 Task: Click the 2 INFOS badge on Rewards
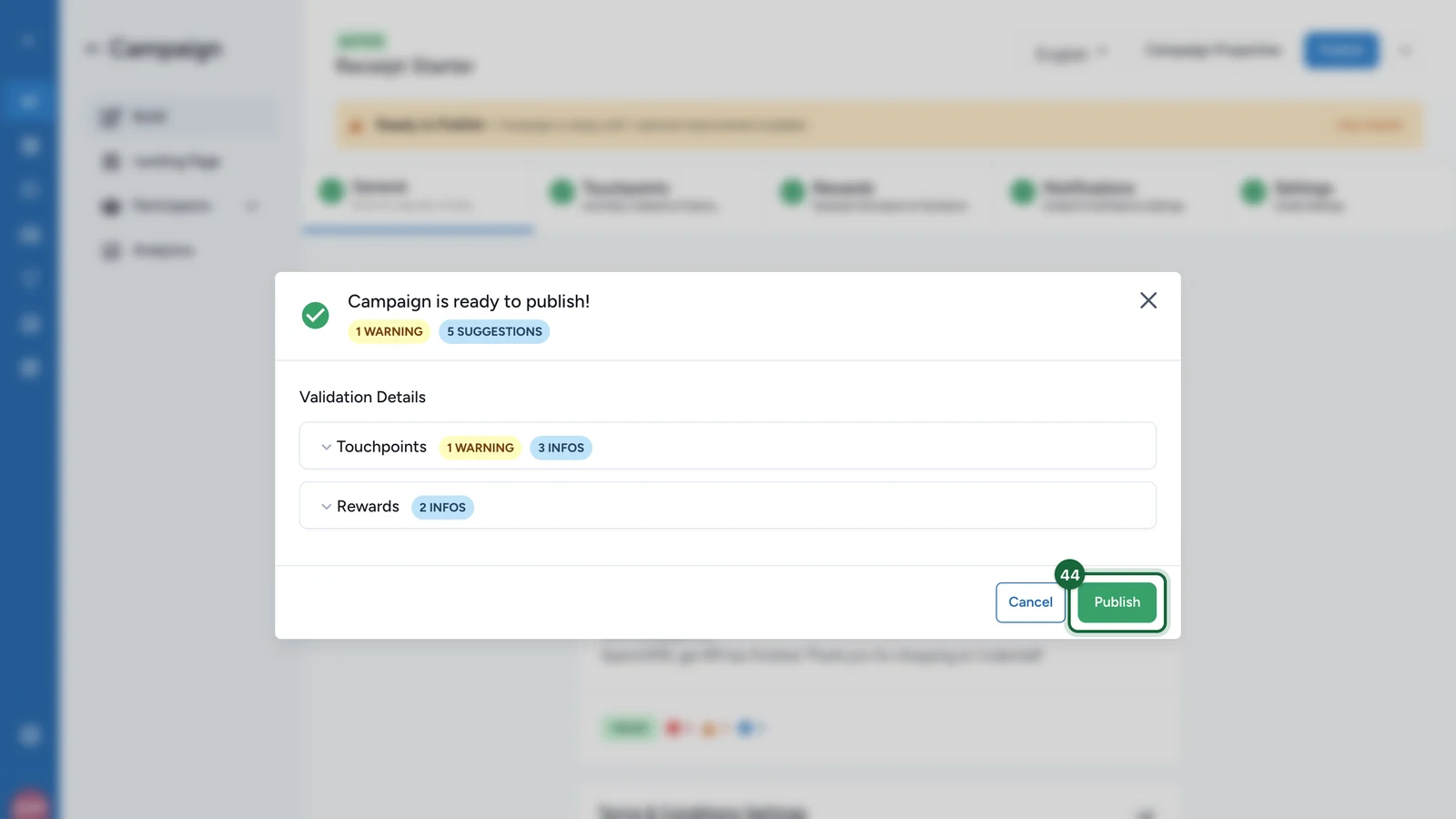[442, 507]
